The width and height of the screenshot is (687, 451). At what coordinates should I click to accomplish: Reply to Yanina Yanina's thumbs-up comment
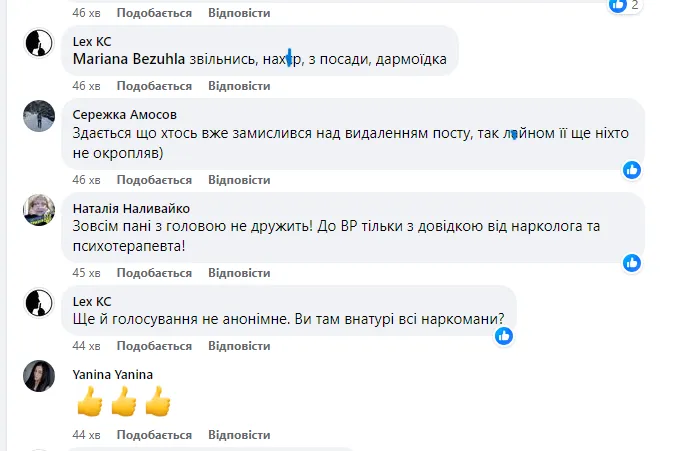[239, 436]
